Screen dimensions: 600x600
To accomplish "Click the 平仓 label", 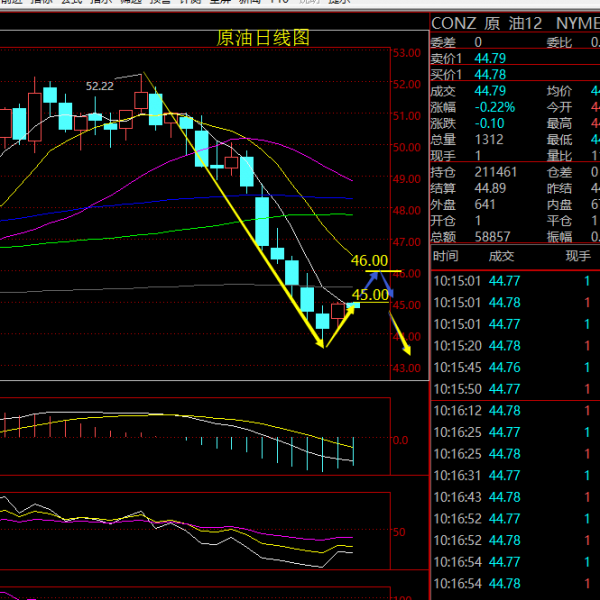I will coord(559,221).
